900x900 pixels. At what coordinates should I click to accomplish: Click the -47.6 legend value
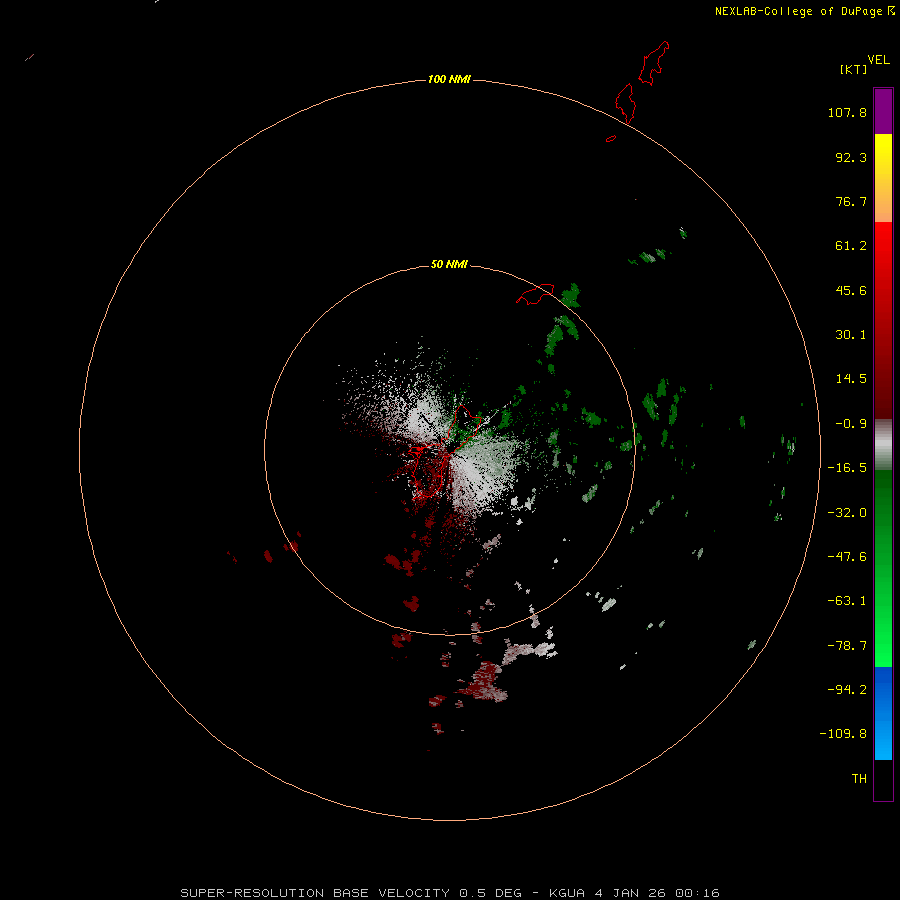pos(847,557)
